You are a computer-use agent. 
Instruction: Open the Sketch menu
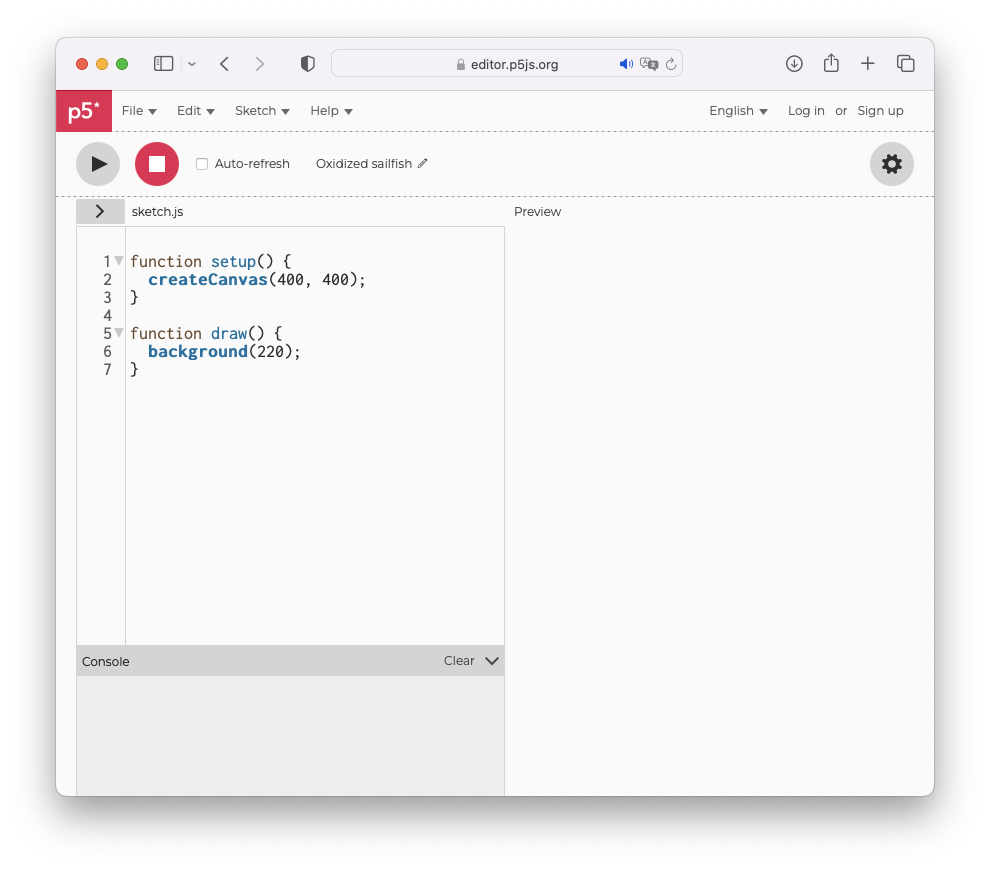262,111
